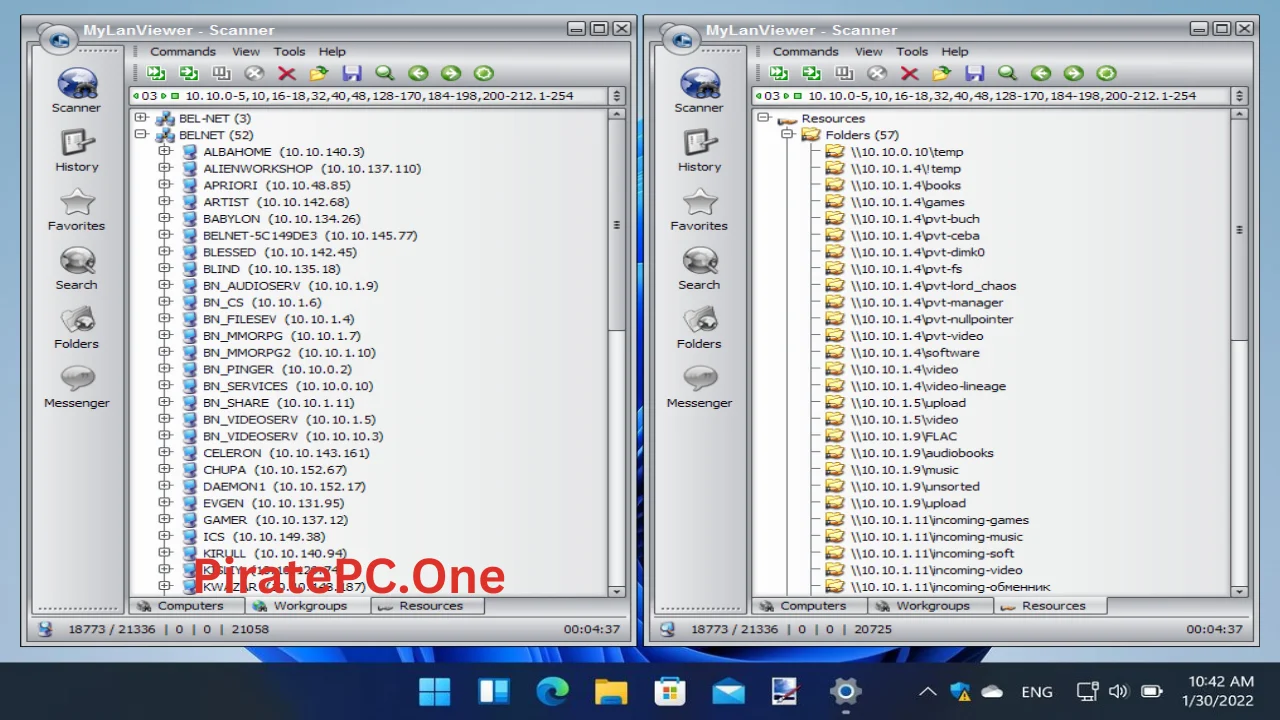The height and width of the screenshot is (720, 1280).
Task: Click floppy save icon in right toolbar
Action: 975,73
